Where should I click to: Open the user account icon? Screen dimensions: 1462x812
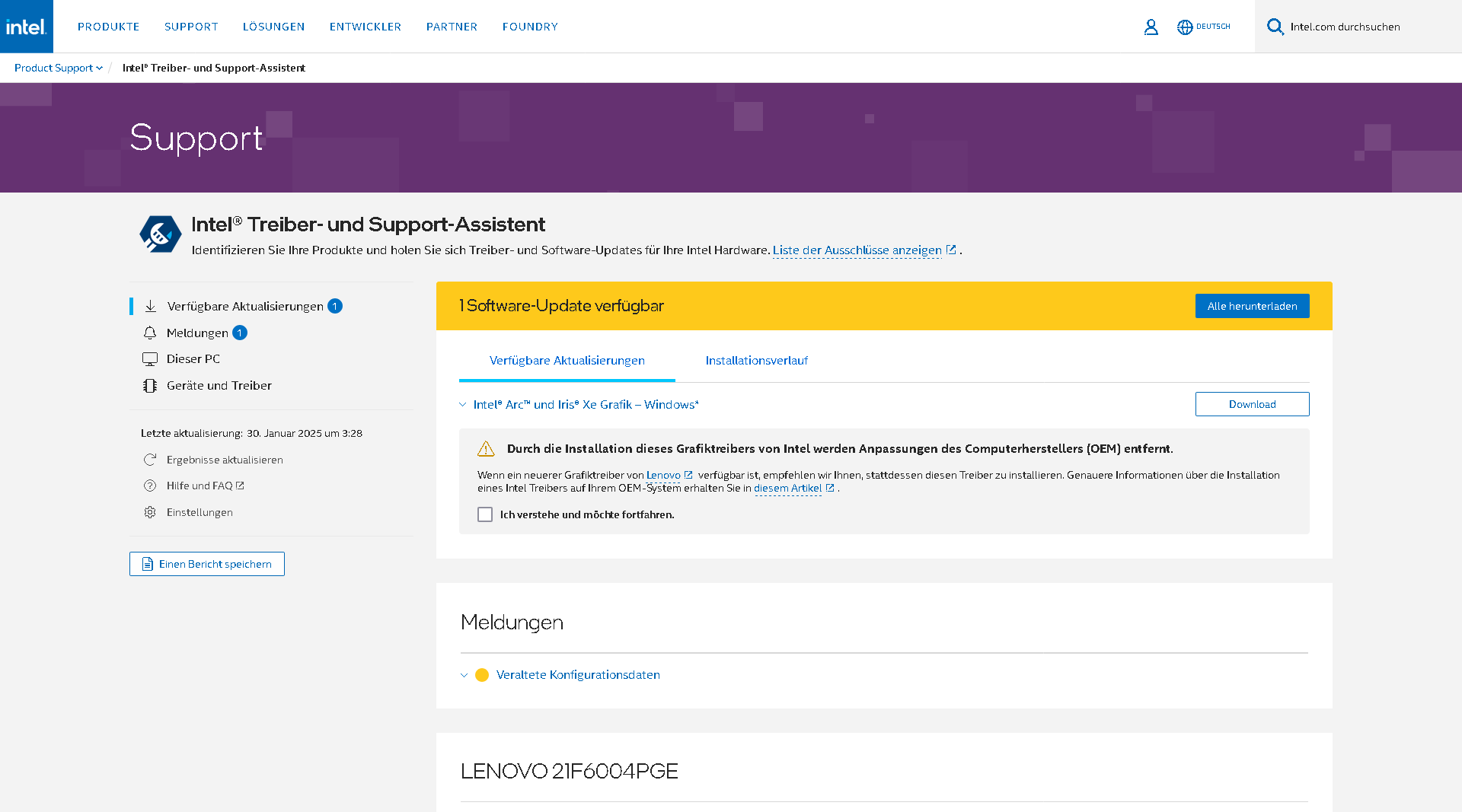click(1151, 27)
